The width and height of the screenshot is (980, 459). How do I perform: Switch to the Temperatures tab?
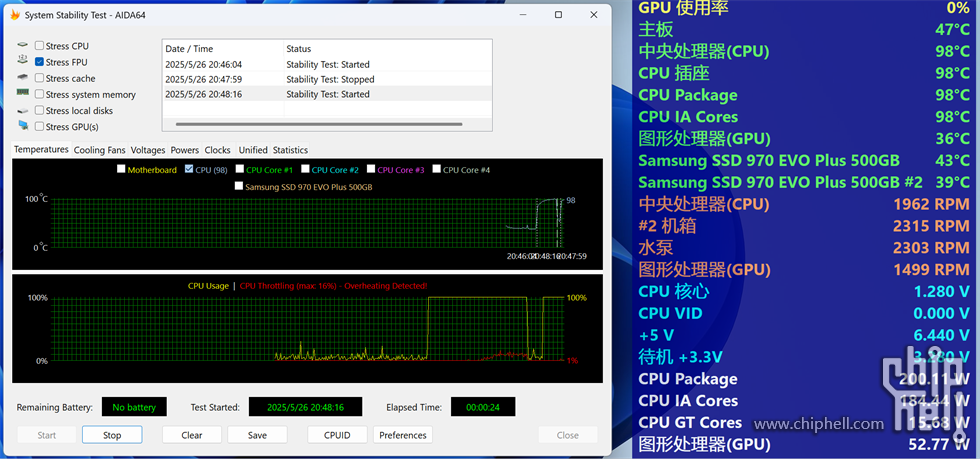tap(41, 150)
